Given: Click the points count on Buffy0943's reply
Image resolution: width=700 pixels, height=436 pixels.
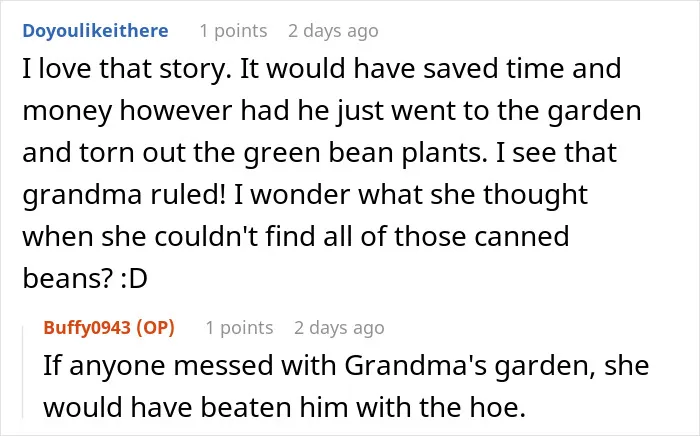Looking at the screenshot, I should [x=239, y=328].
